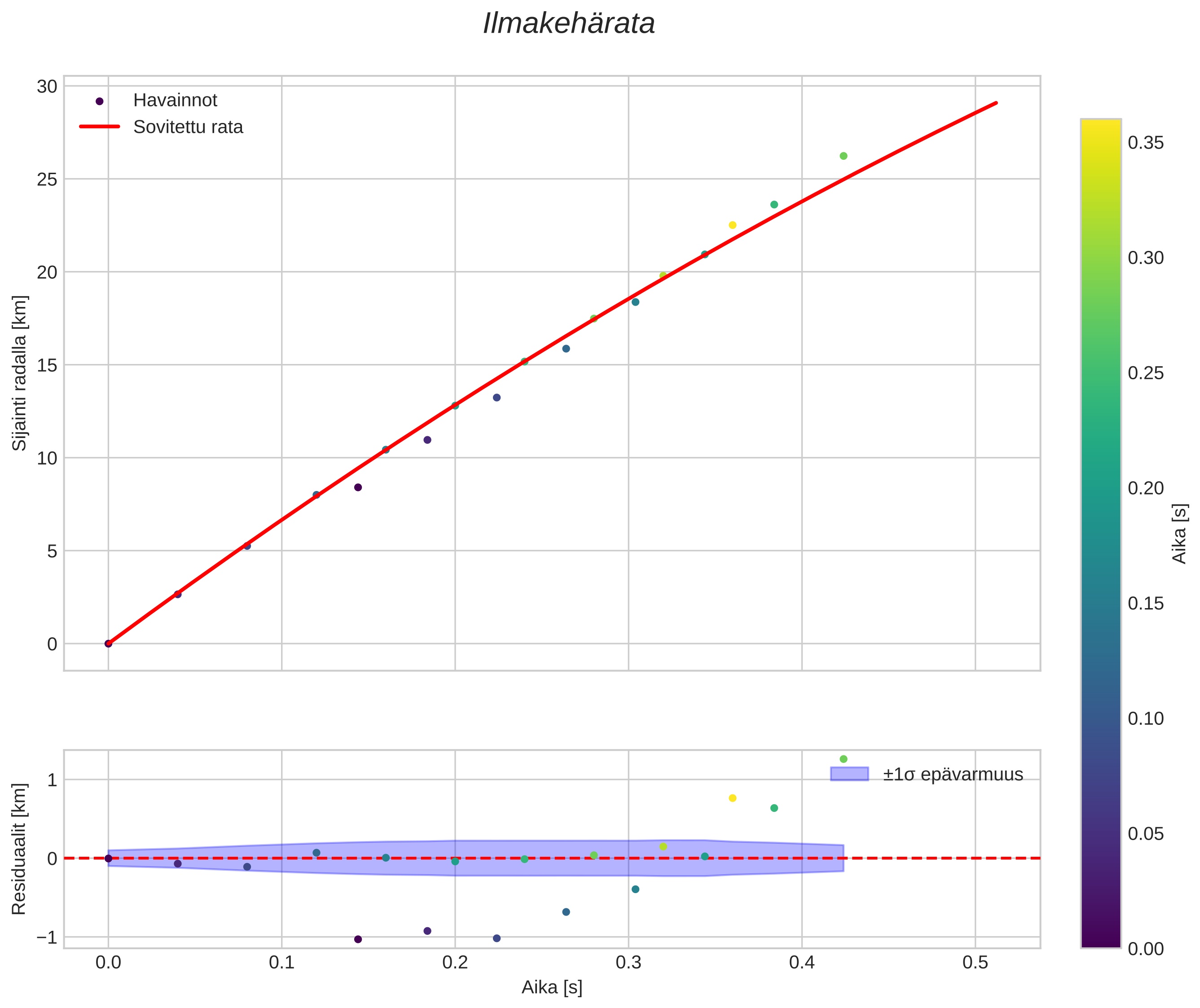Click the 1 tick on the Residuaalit axis
Viewport: 1200px width, 1008px height.
52,780
